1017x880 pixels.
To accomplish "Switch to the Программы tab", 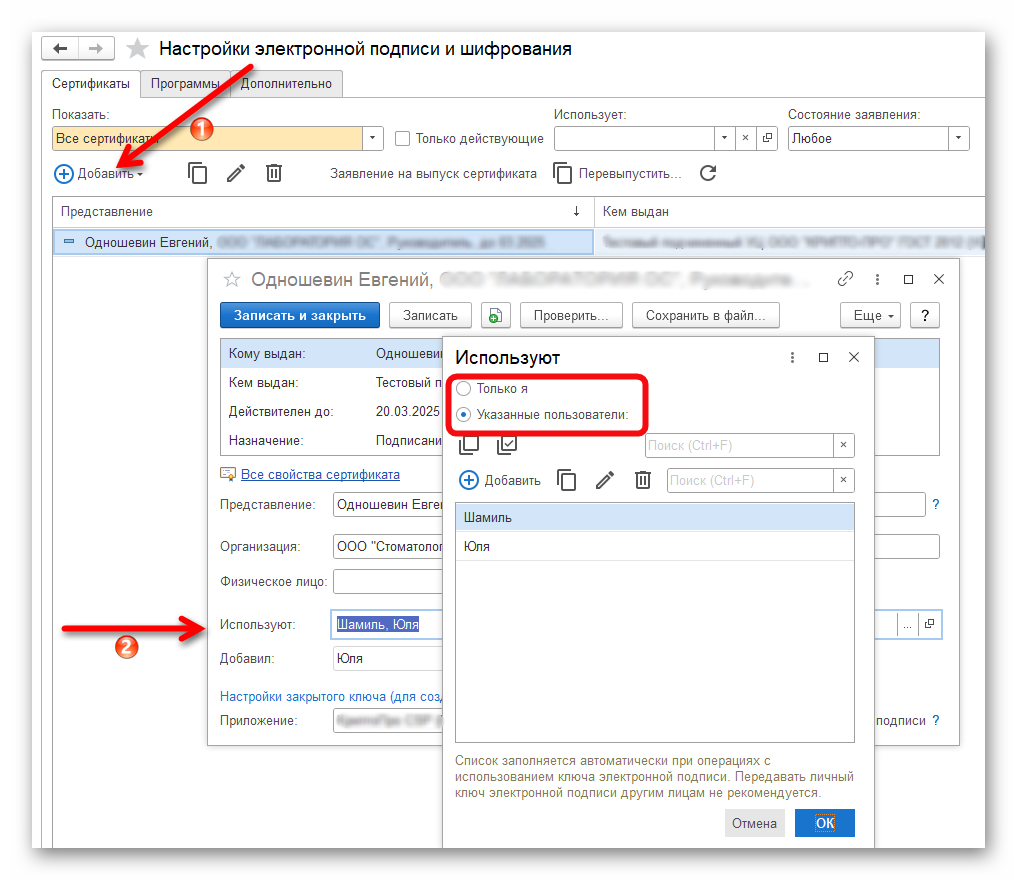I will [185, 84].
